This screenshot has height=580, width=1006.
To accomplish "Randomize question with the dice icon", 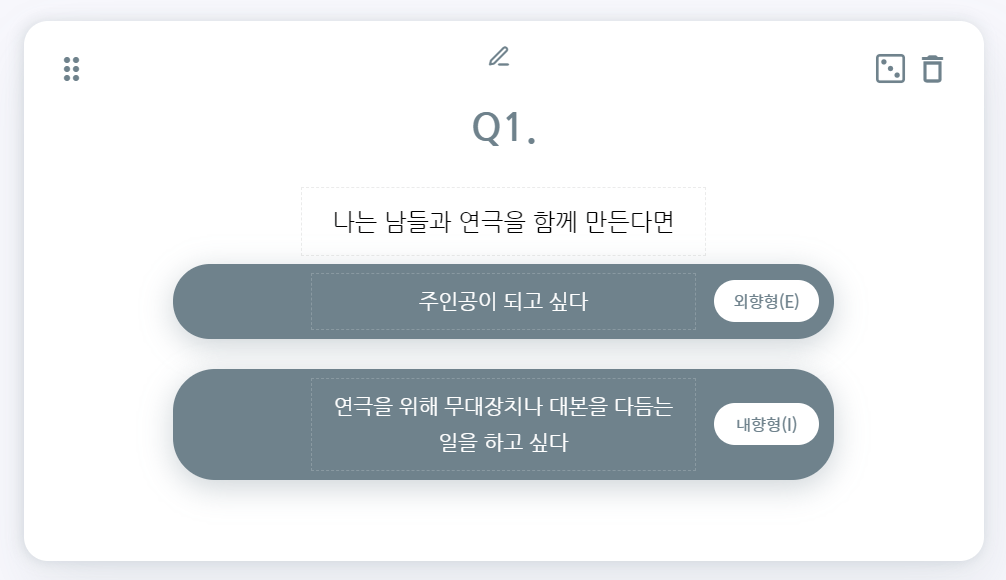I will pyautogui.click(x=889, y=69).
